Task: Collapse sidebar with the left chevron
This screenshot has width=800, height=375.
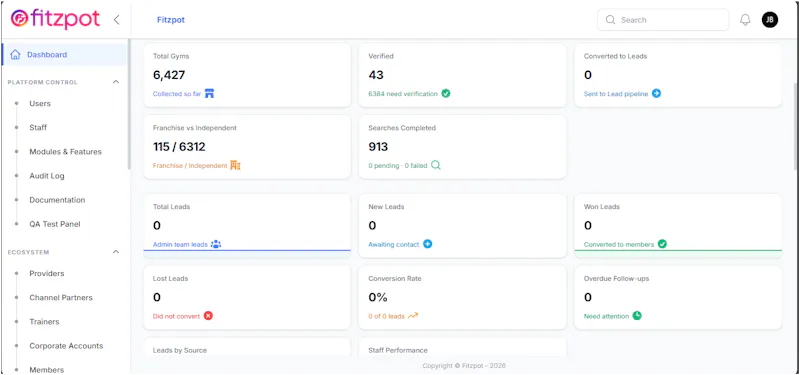Action: [x=116, y=20]
